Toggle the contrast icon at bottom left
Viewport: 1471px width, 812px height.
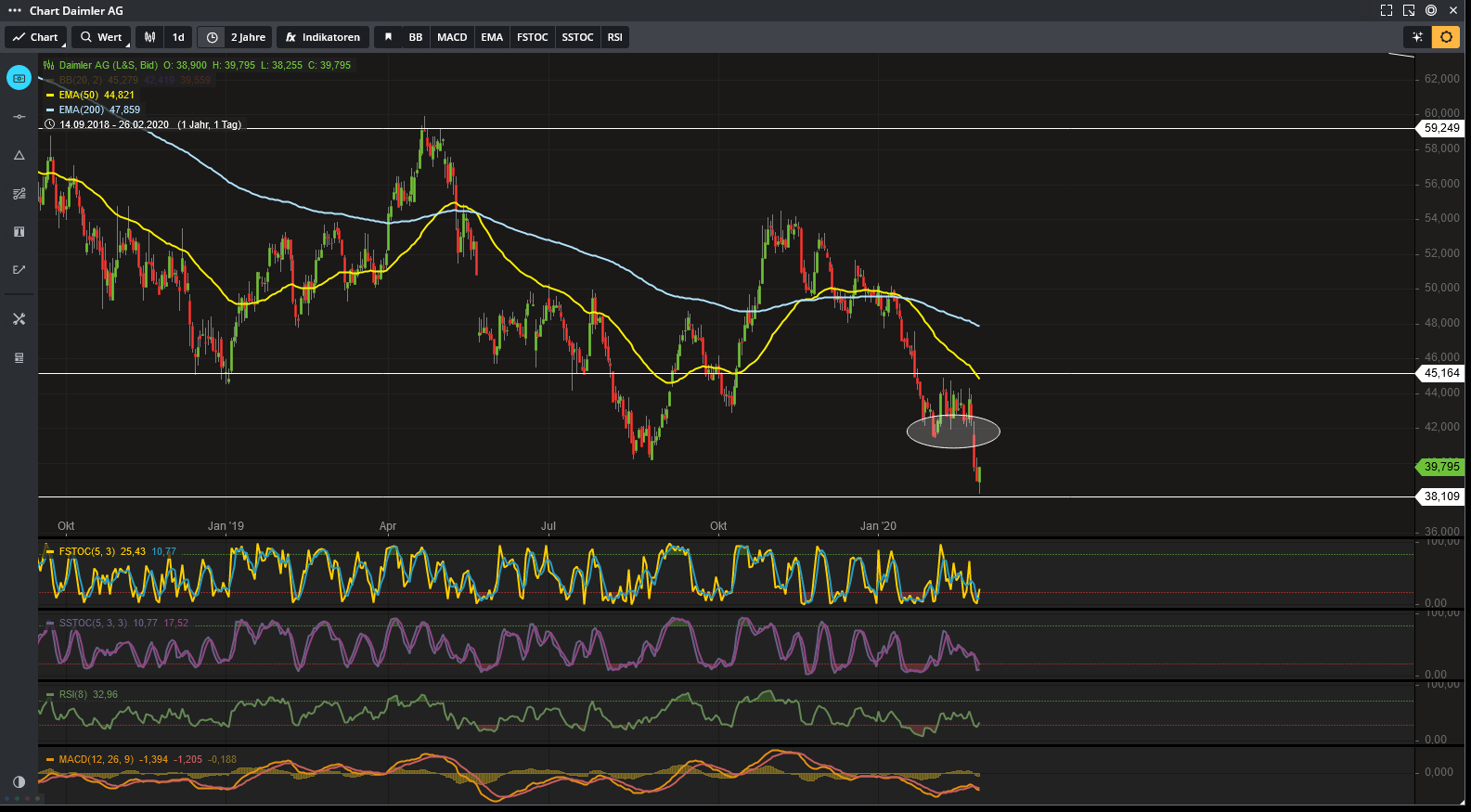click(19, 782)
